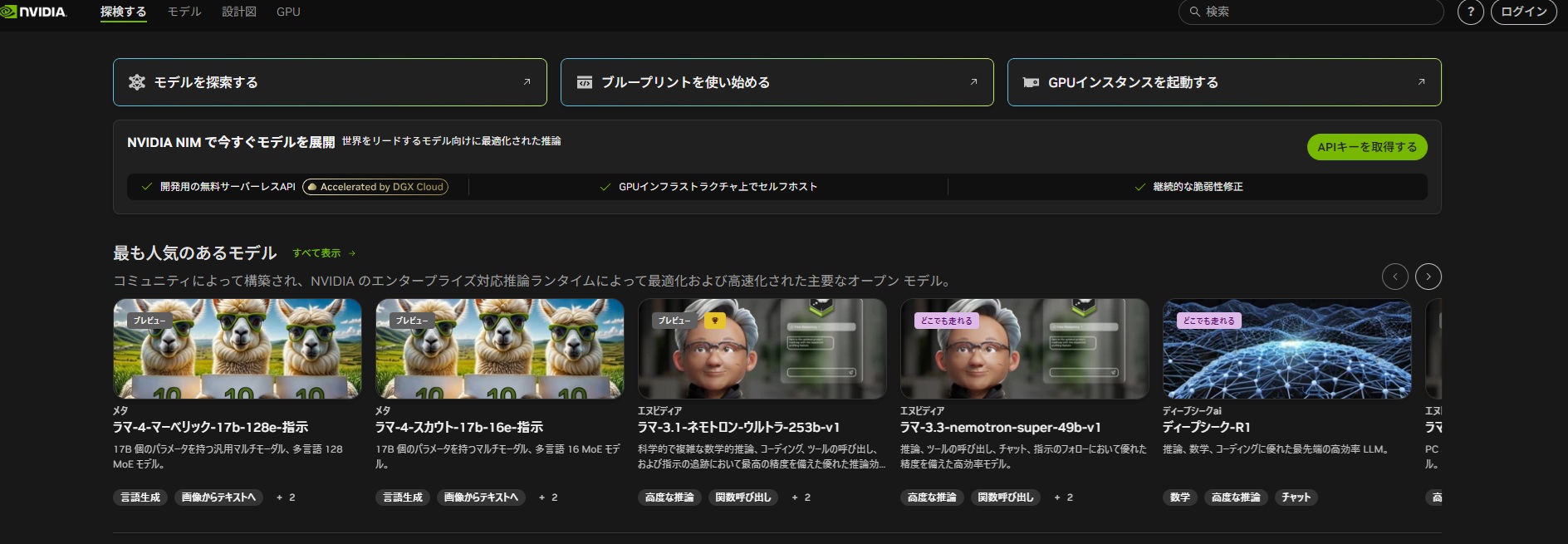Click next carousel chevron button
Screen dimensions: 1568x544
pos(1428,277)
